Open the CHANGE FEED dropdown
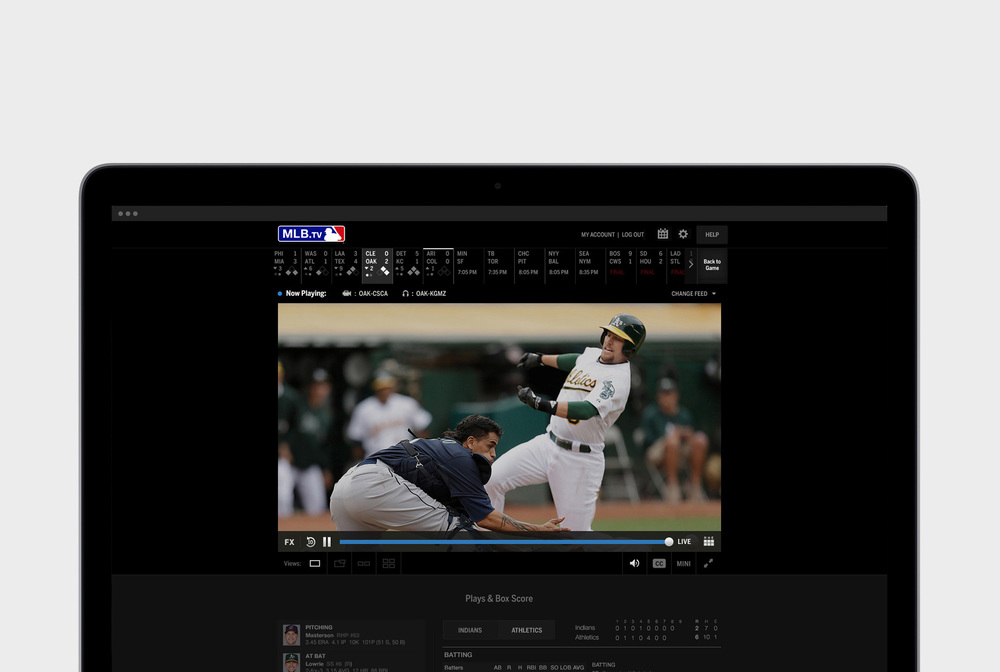 click(x=693, y=294)
